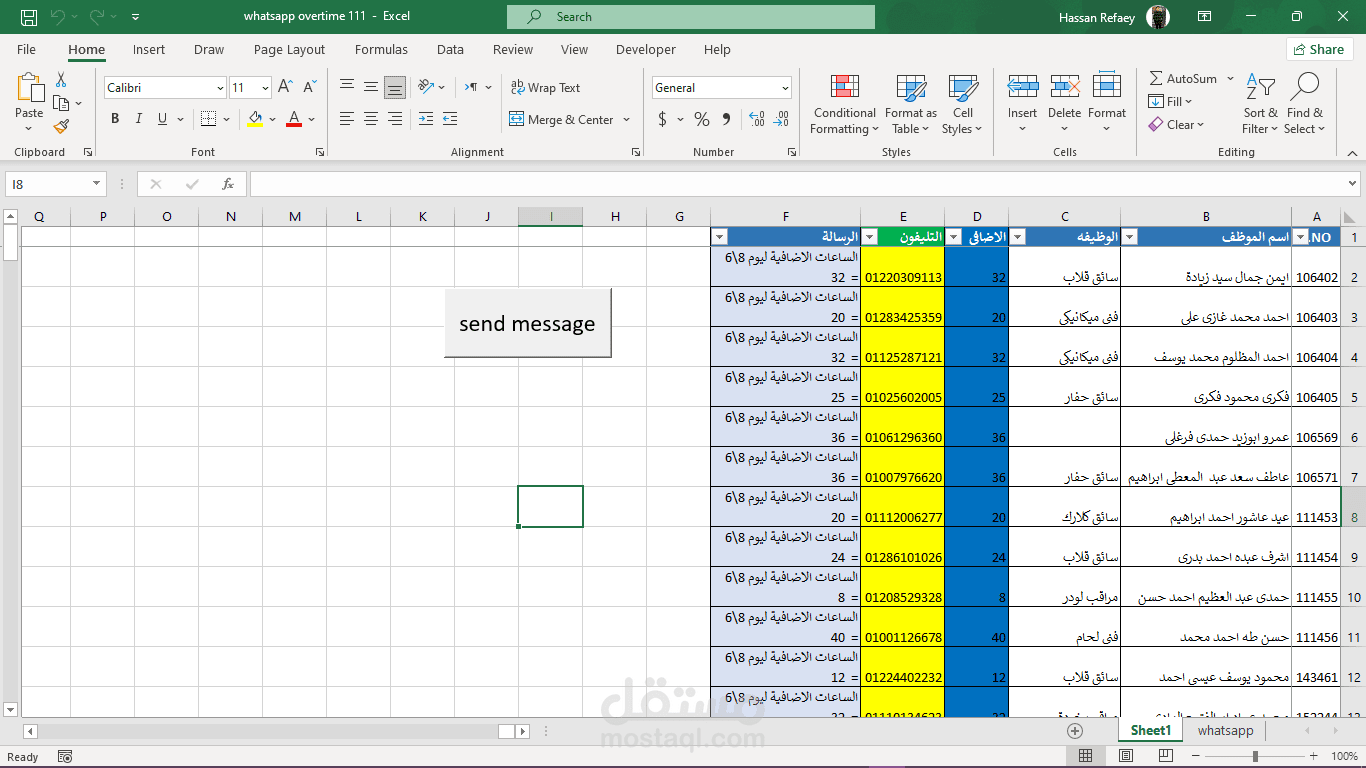Click Decrease Indent icon
1366x768 pixels.
426,119
